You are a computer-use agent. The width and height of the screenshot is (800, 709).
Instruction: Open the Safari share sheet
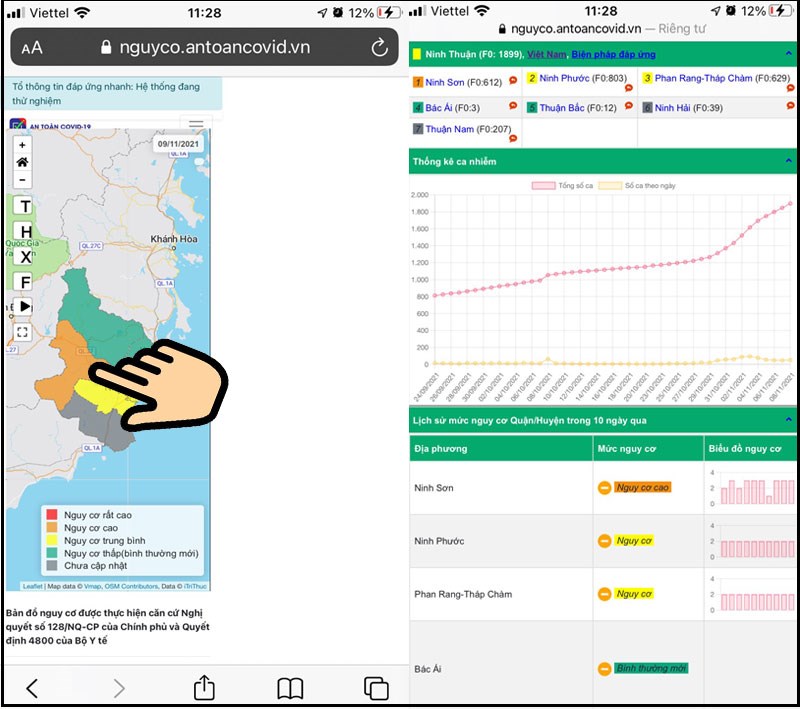pyautogui.click(x=204, y=687)
